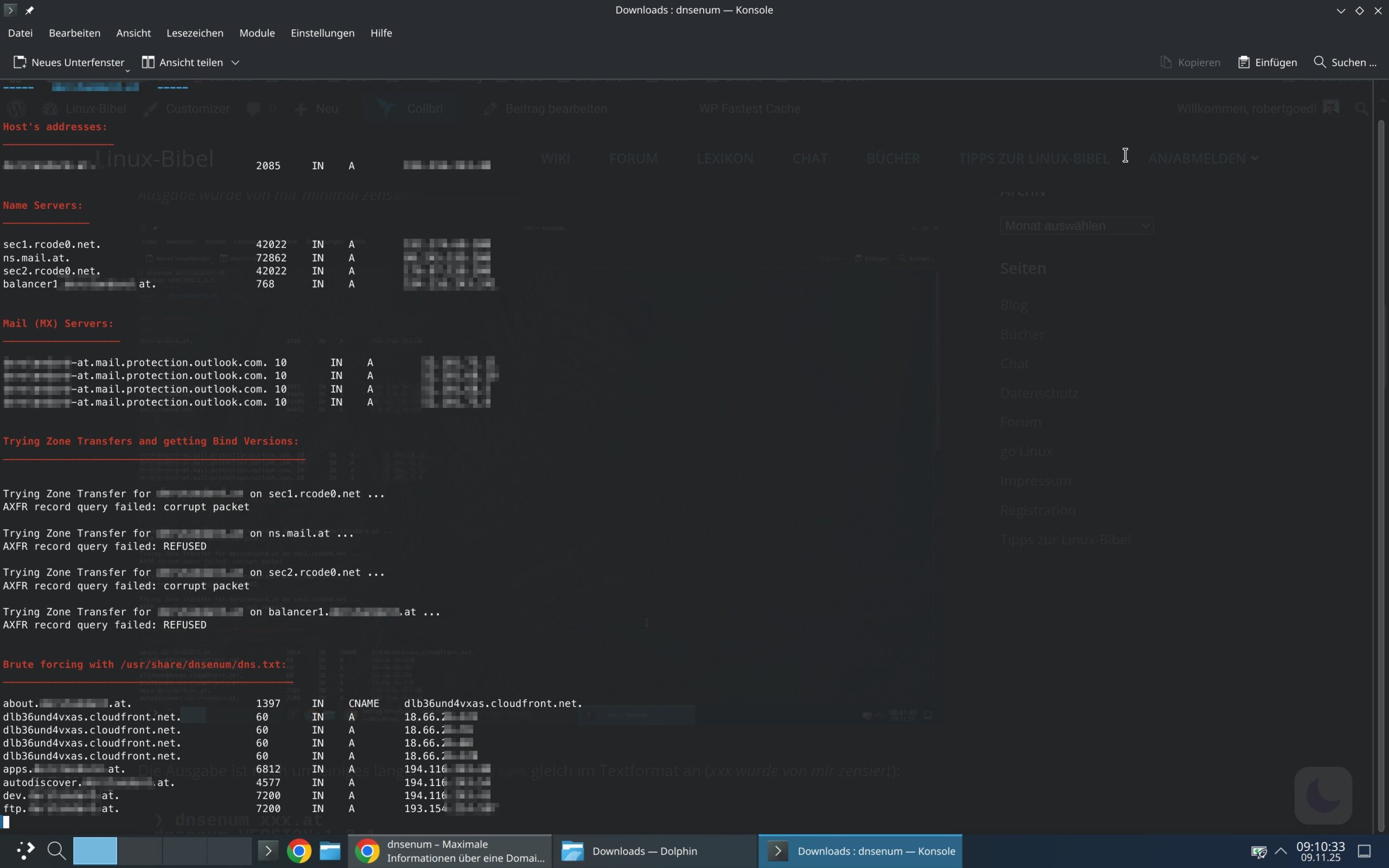Click the taskbar search magnifier icon
1389x868 pixels.
click(x=56, y=850)
